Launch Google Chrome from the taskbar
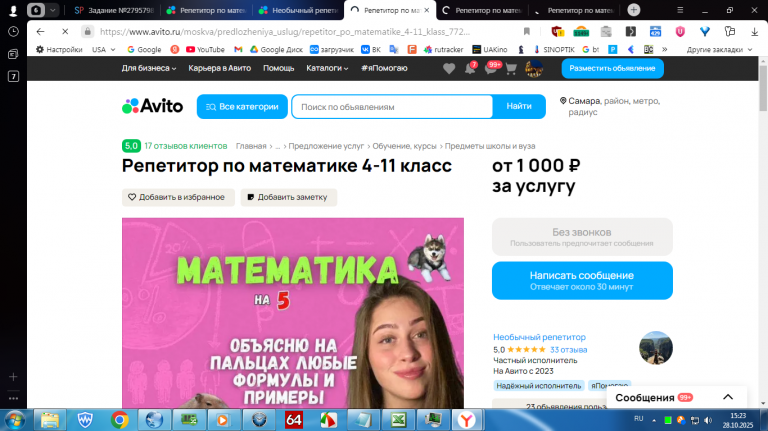The height and width of the screenshot is (431, 768). [x=120, y=420]
